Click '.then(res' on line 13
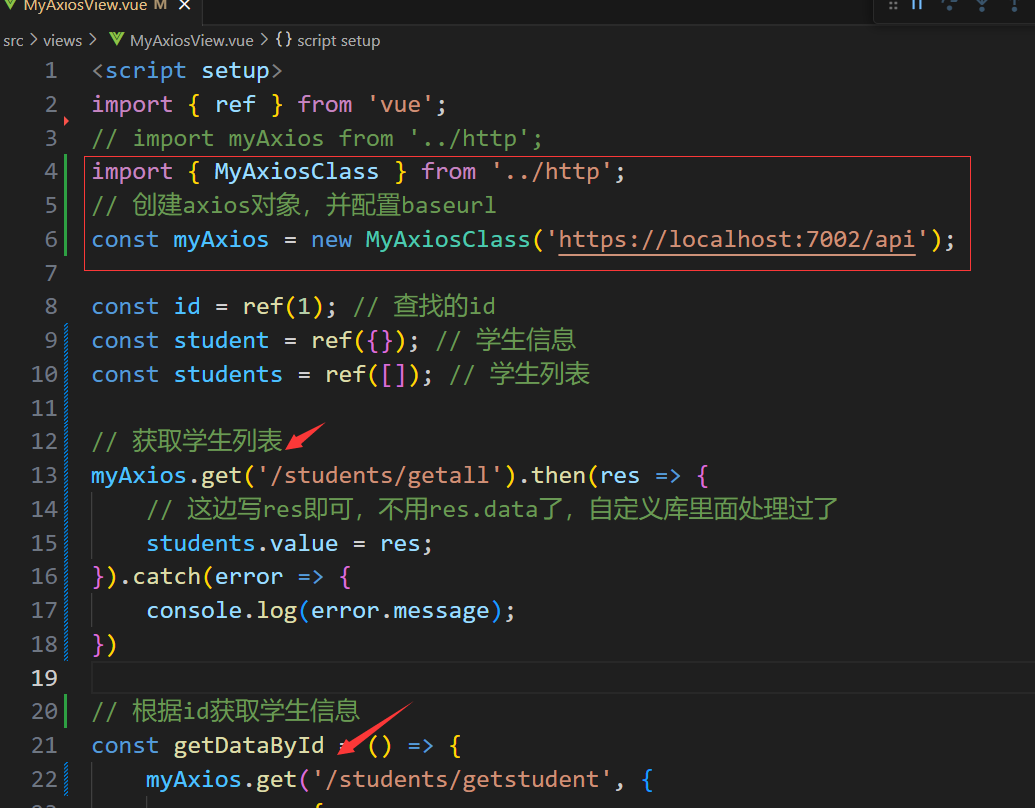The image size is (1035, 808). pos(580,475)
